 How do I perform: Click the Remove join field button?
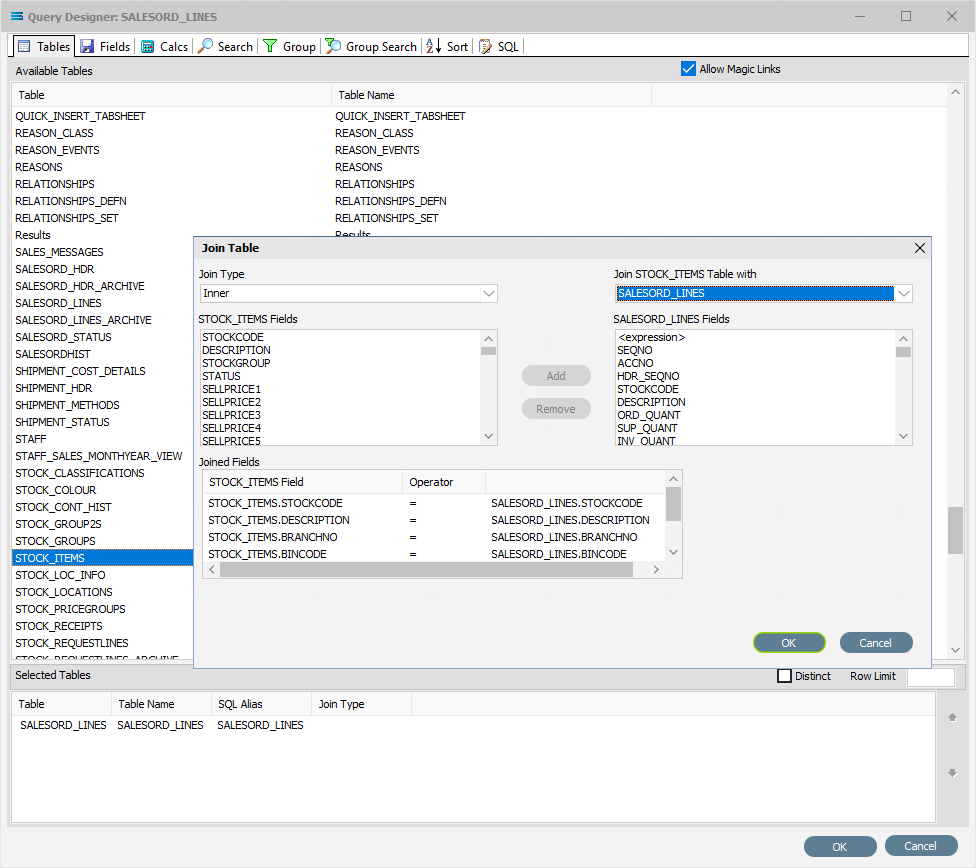(556, 409)
